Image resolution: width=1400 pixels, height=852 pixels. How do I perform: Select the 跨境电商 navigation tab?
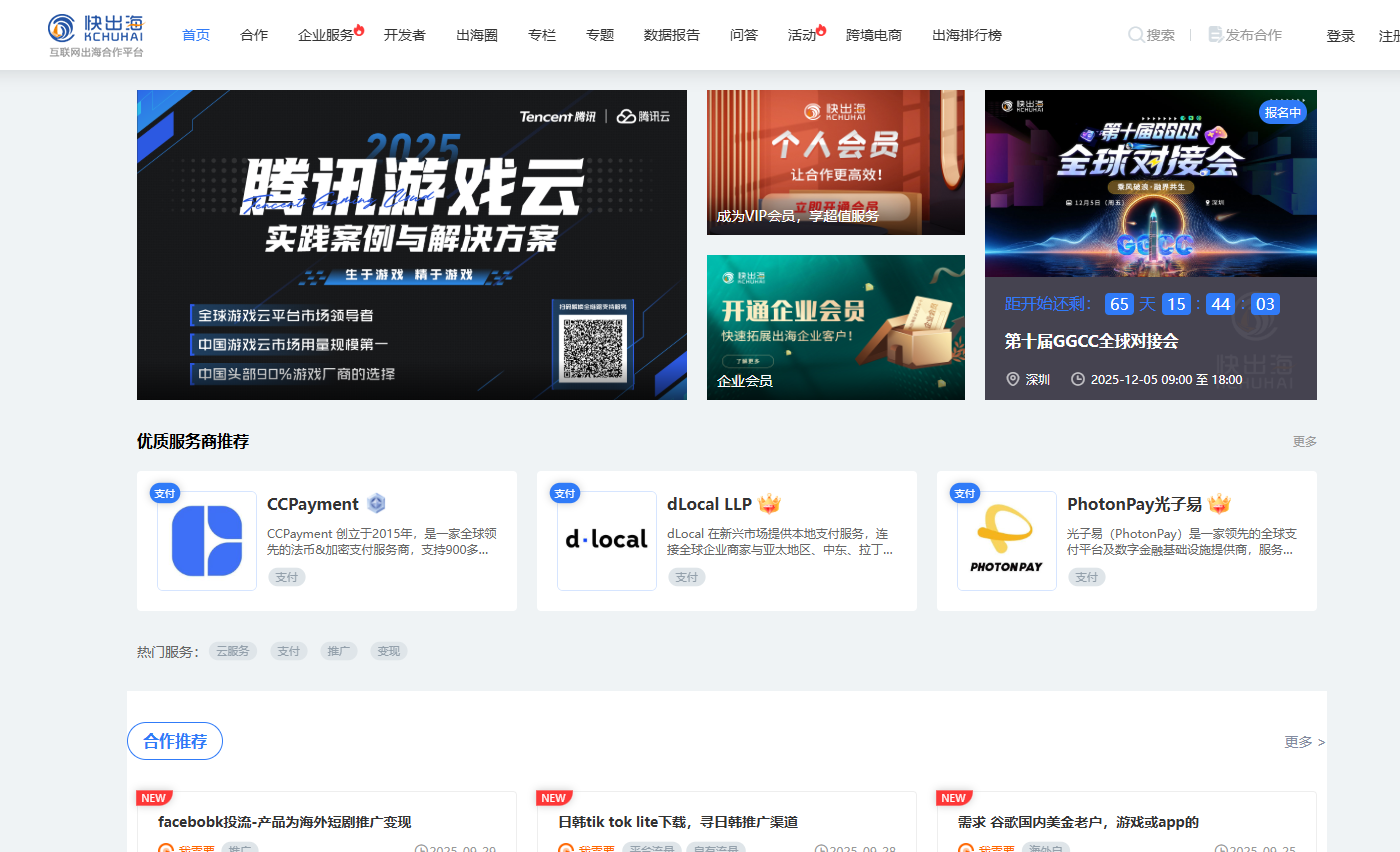(874, 35)
